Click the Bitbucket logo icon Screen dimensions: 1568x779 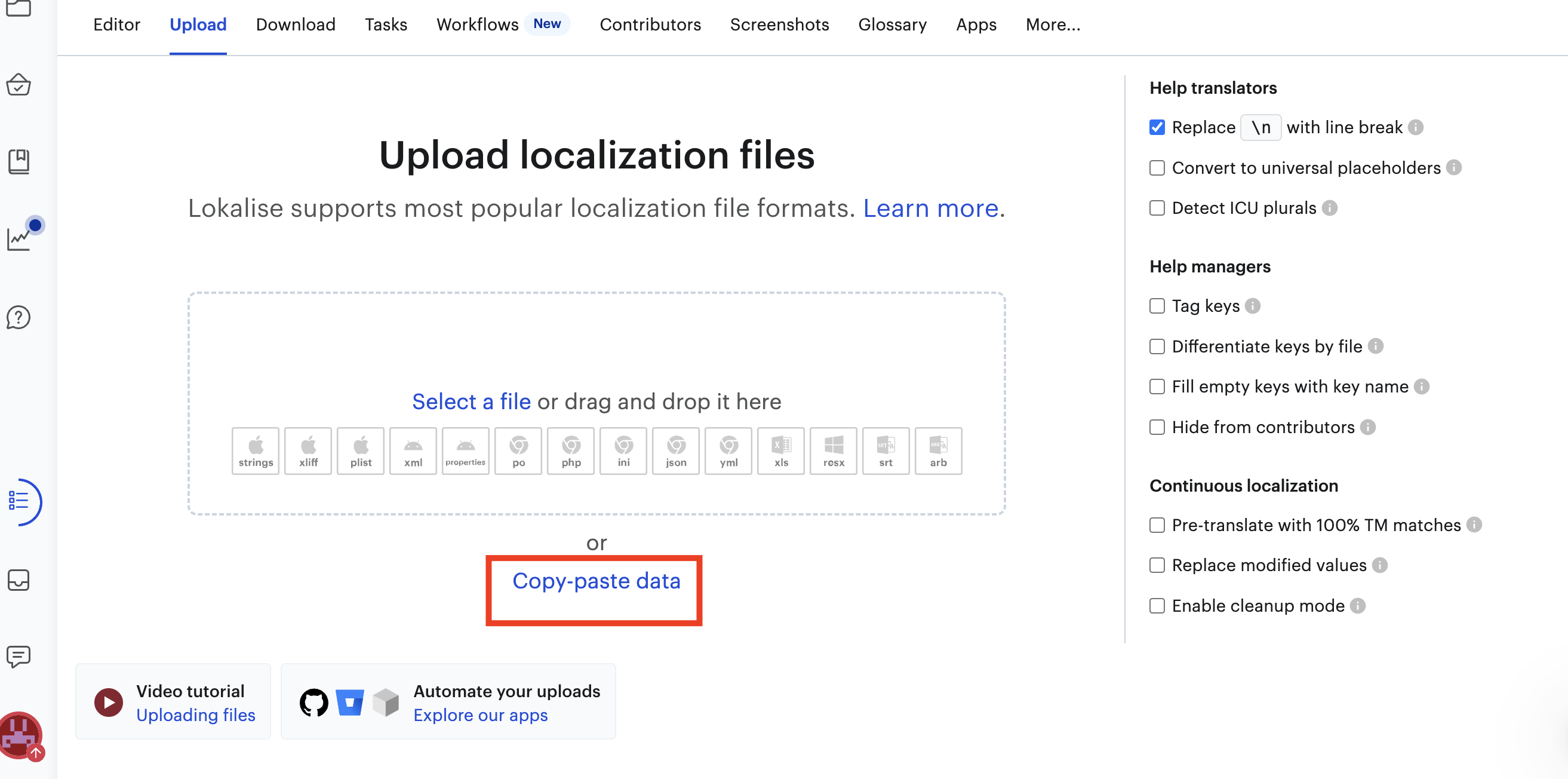pyautogui.click(x=350, y=703)
